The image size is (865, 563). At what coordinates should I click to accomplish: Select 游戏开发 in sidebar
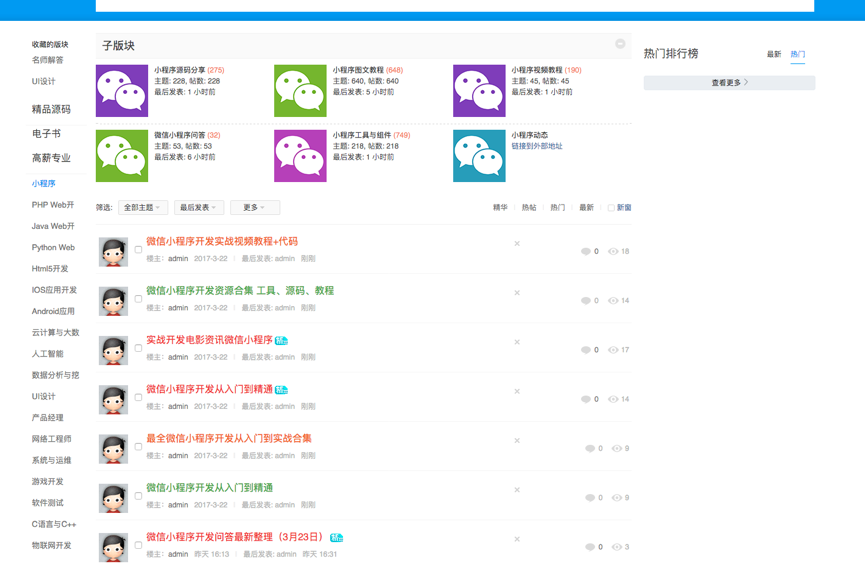[x=47, y=482]
